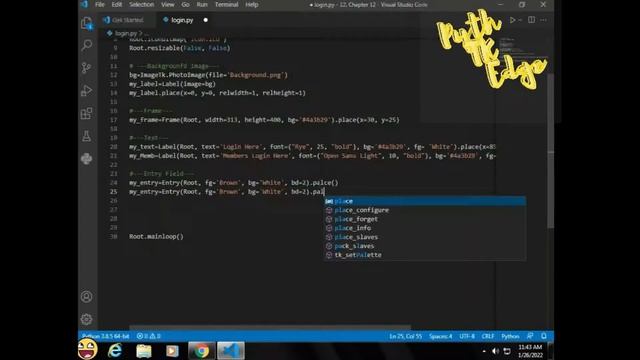Viewport: 640px width, 360px height.
Task: Open the Extensions view
Action: (87, 113)
